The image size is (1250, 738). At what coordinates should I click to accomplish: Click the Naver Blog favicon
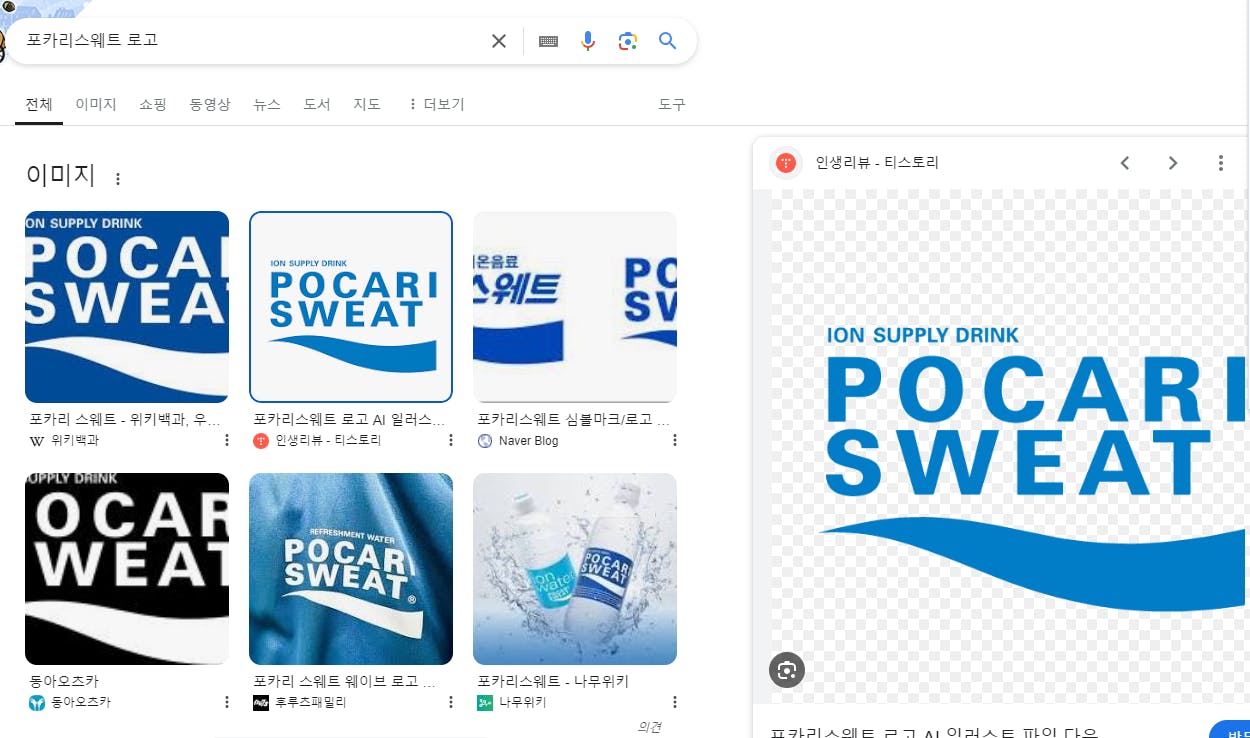pyautogui.click(x=485, y=441)
